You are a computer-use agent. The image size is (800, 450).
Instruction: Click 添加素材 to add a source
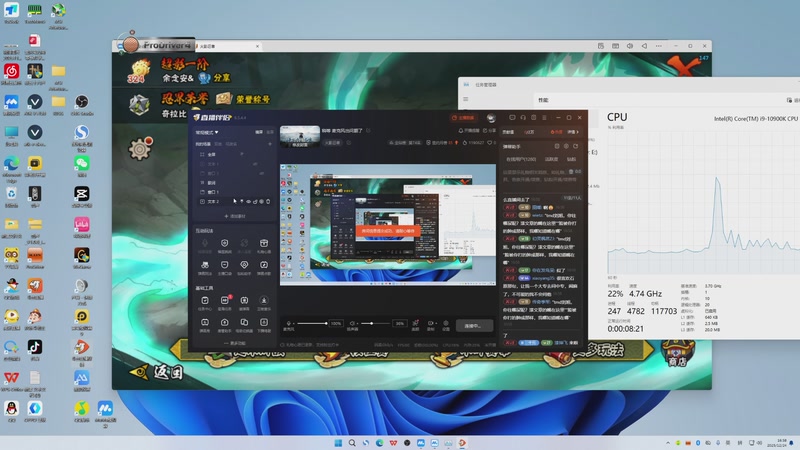[235, 216]
